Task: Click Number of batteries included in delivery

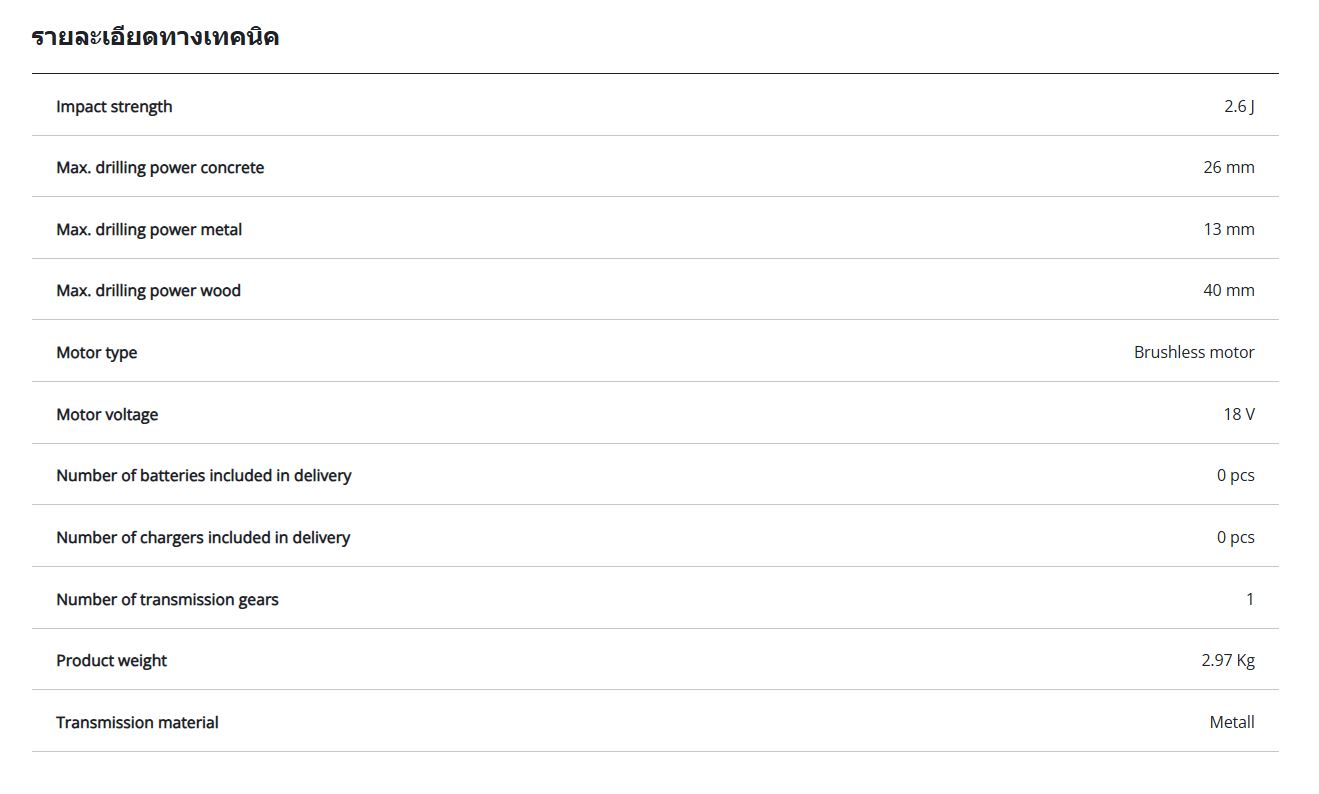Action: [x=203, y=475]
